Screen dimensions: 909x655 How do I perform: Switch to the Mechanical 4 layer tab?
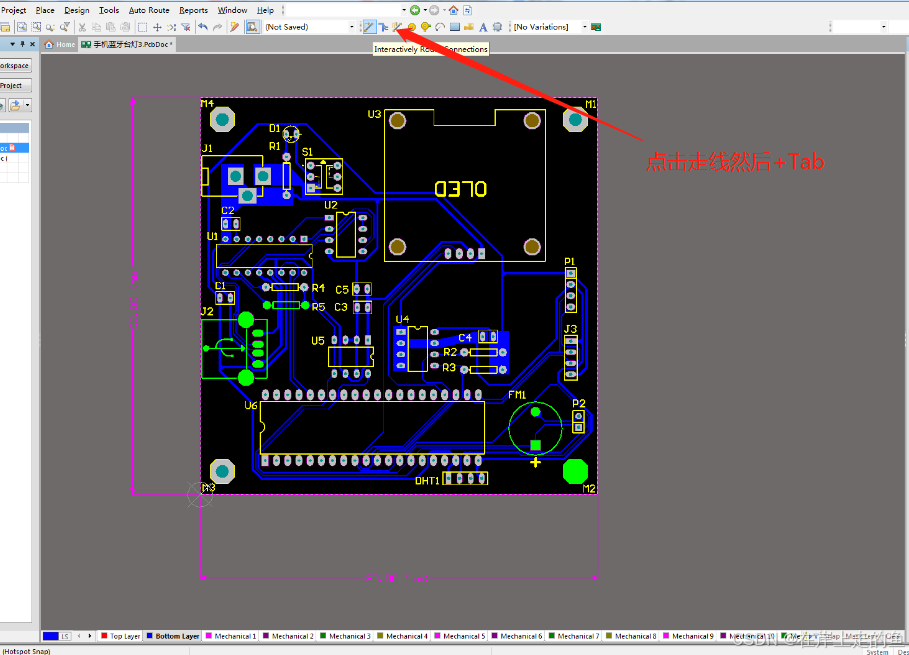coord(402,636)
